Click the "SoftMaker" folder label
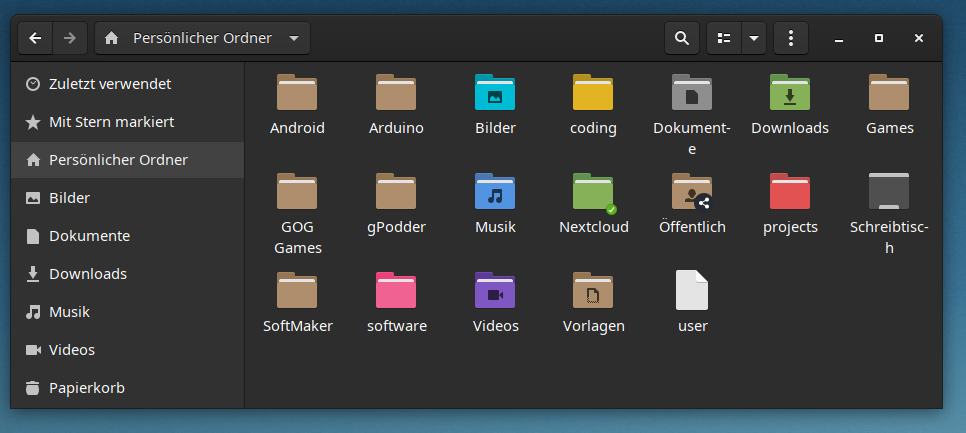The image size is (966, 433). click(298, 326)
